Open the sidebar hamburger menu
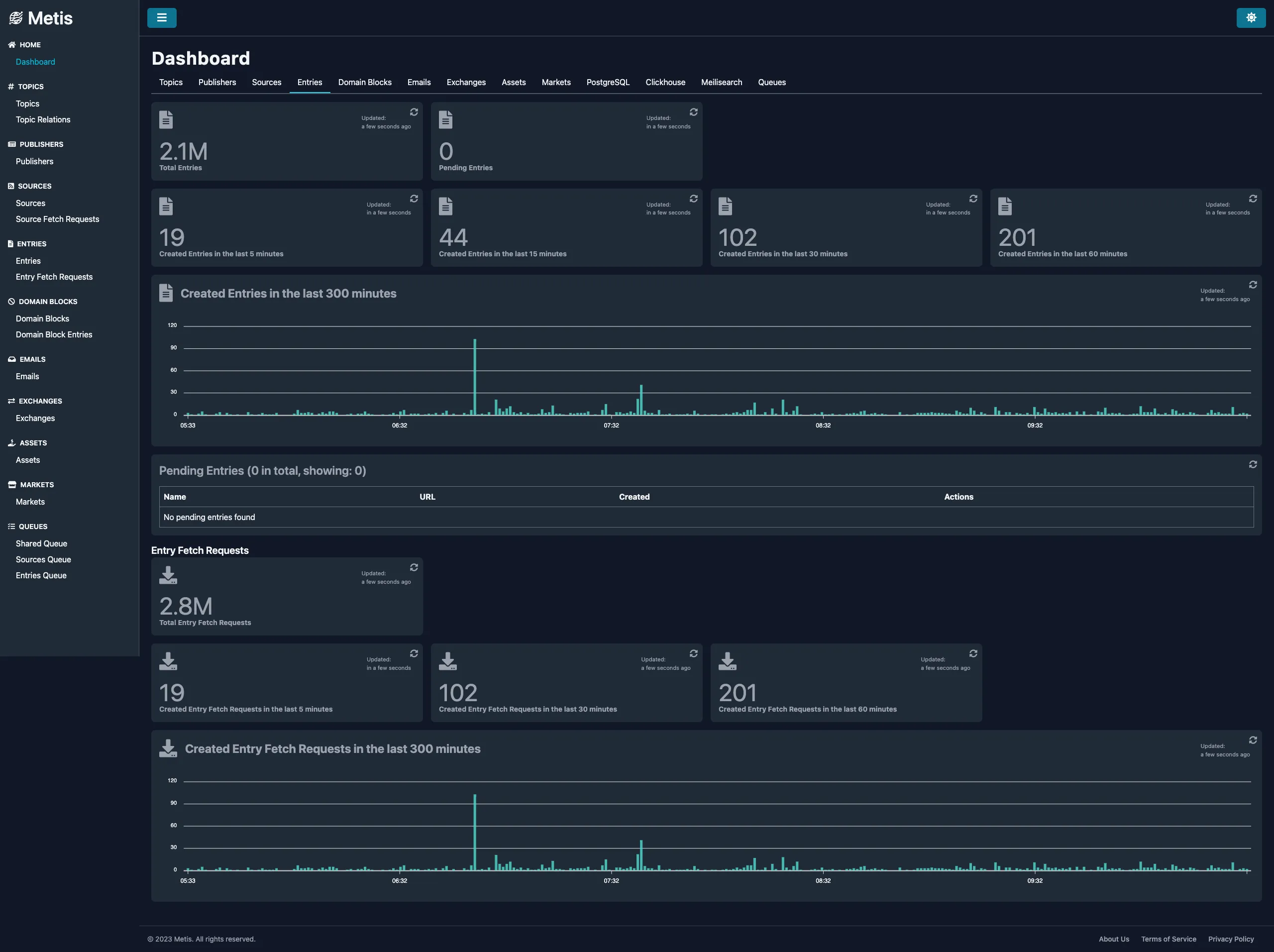Viewport: 1274px width, 952px height. pos(161,18)
